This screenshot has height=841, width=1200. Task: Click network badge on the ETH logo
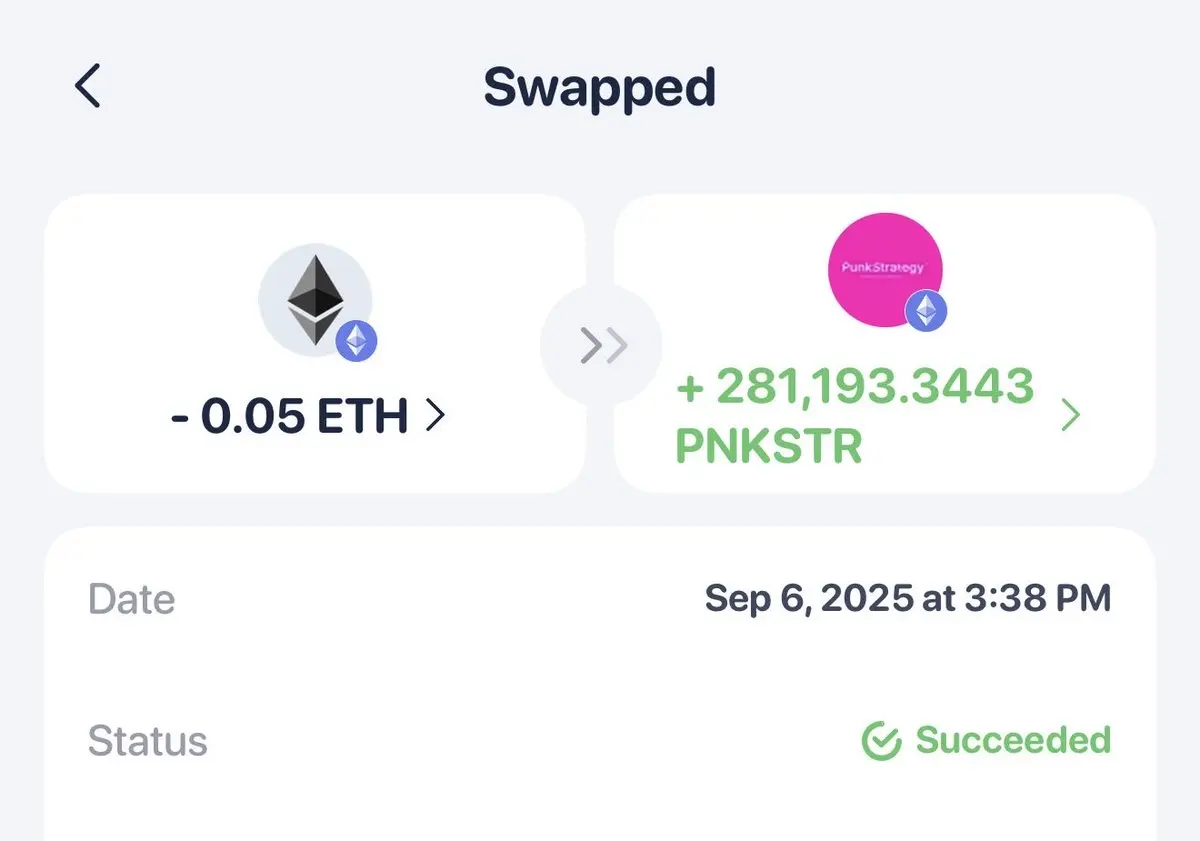click(x=356, y=341)
